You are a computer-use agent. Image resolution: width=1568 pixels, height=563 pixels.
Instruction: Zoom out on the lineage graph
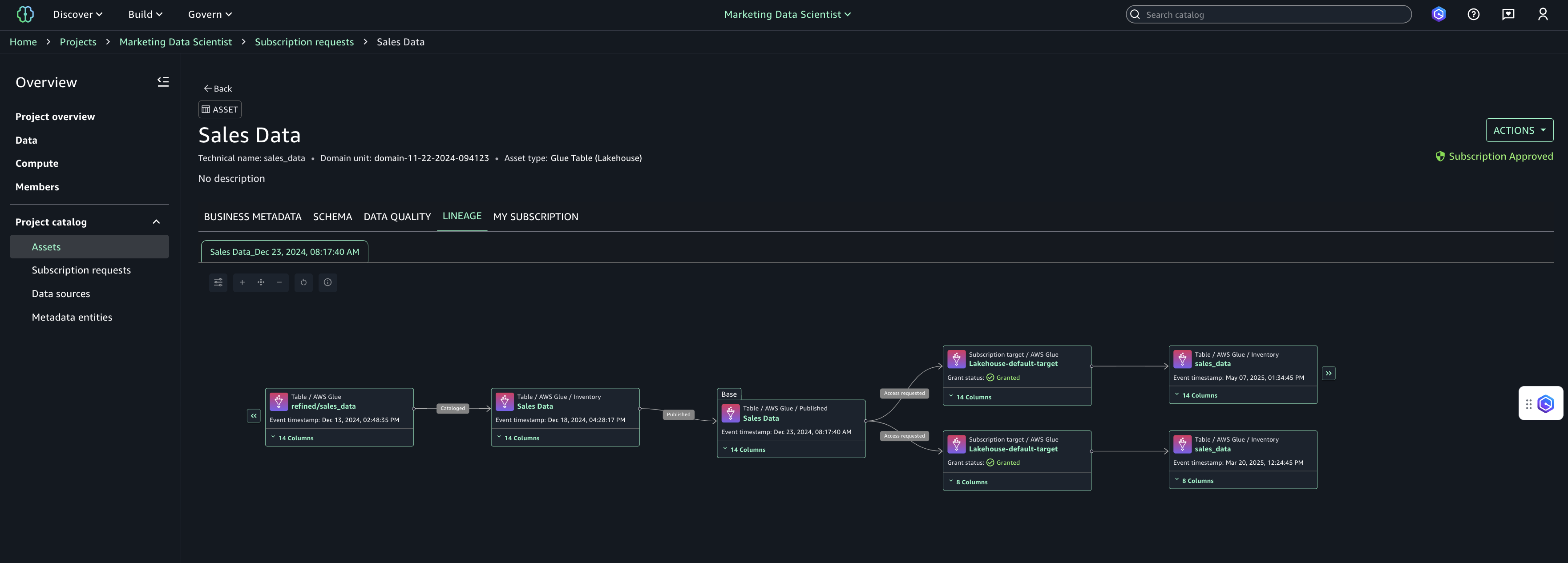[279, 282]
